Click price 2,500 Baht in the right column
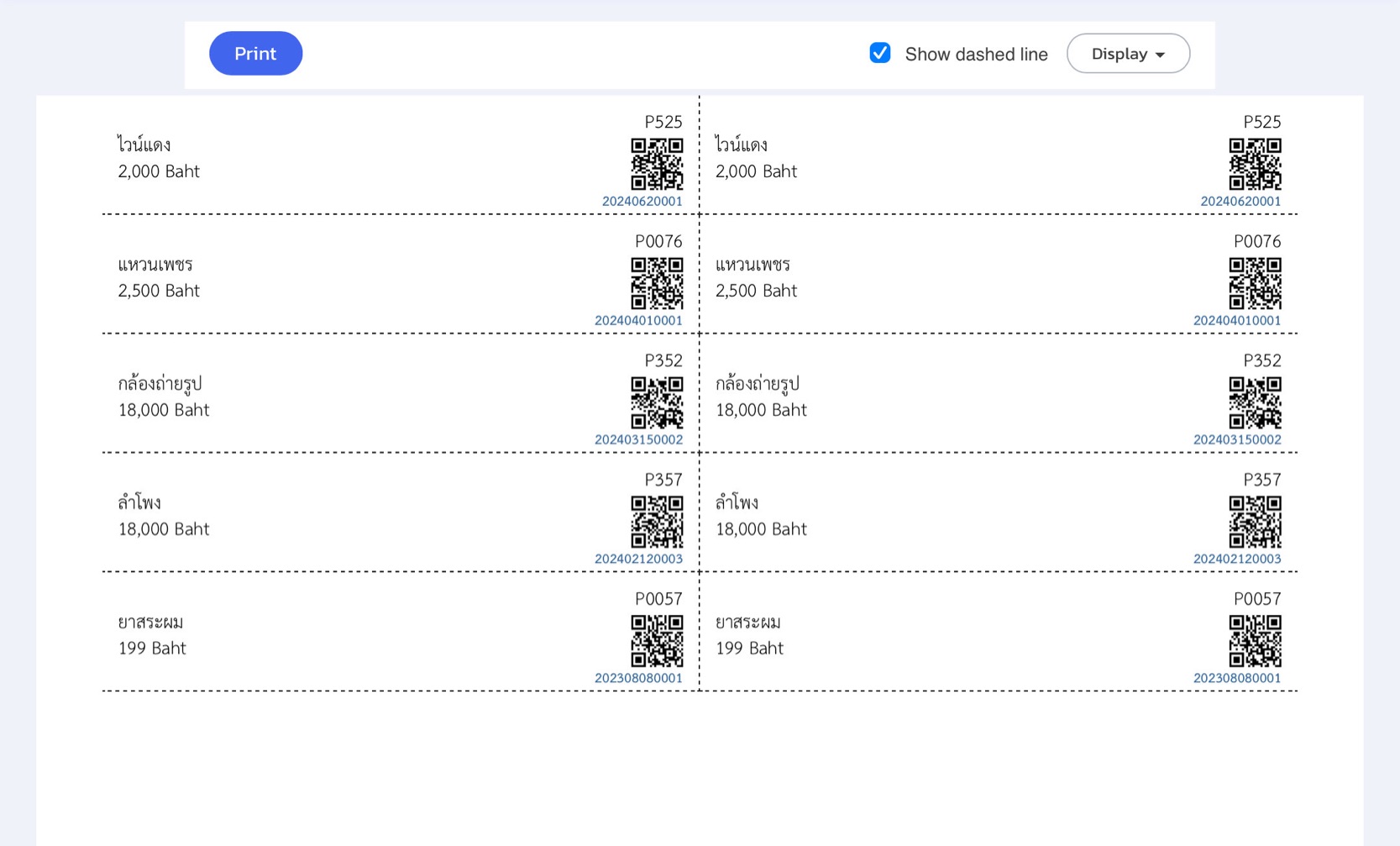The height and width of the screenshot is (846, 1400). [x=756, y=291]
